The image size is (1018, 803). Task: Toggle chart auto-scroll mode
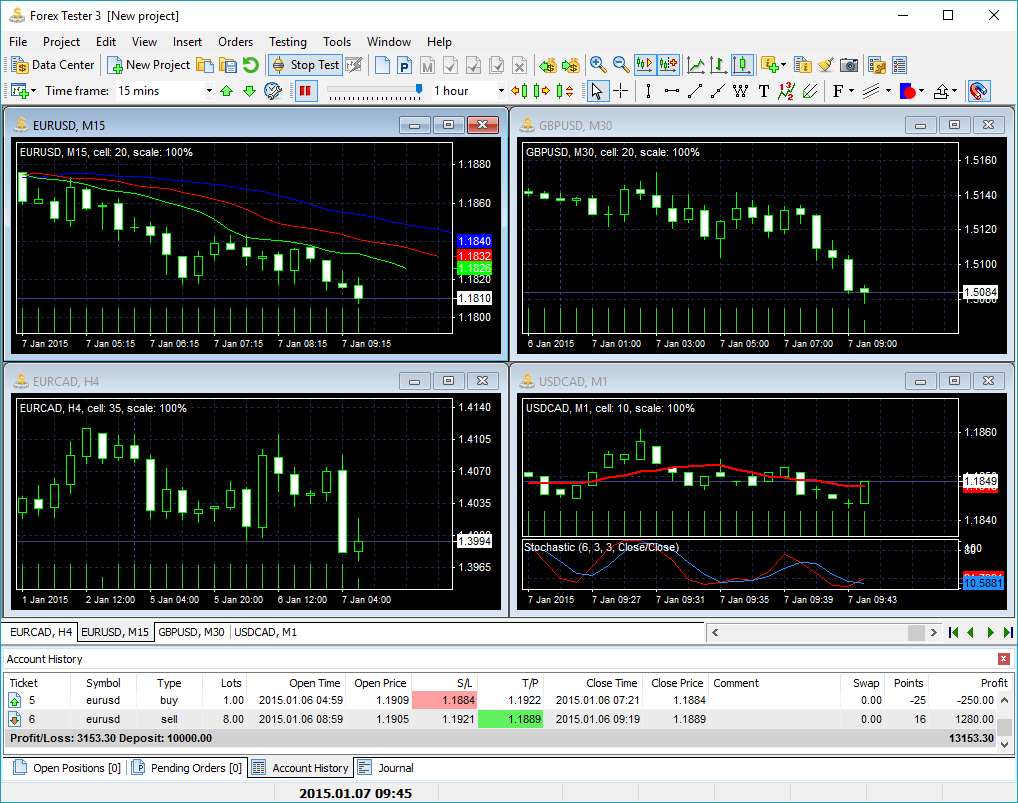tap(644, 65)
